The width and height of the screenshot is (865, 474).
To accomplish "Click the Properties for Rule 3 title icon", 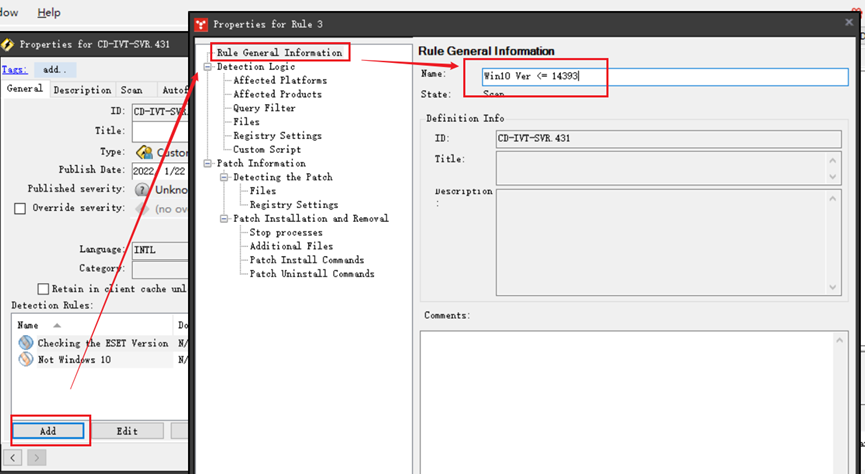I will point(201,24).
